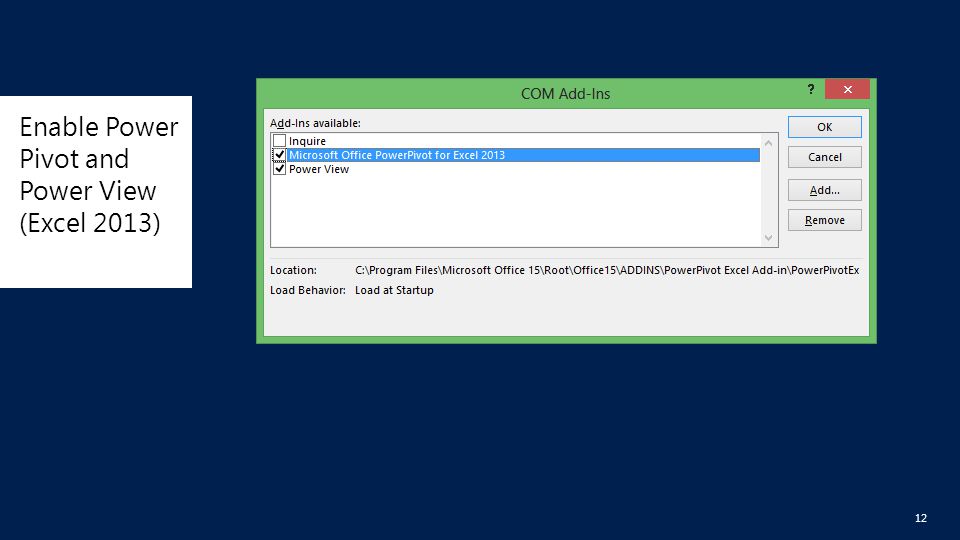Select the Power View list row text

click(318, 169)
